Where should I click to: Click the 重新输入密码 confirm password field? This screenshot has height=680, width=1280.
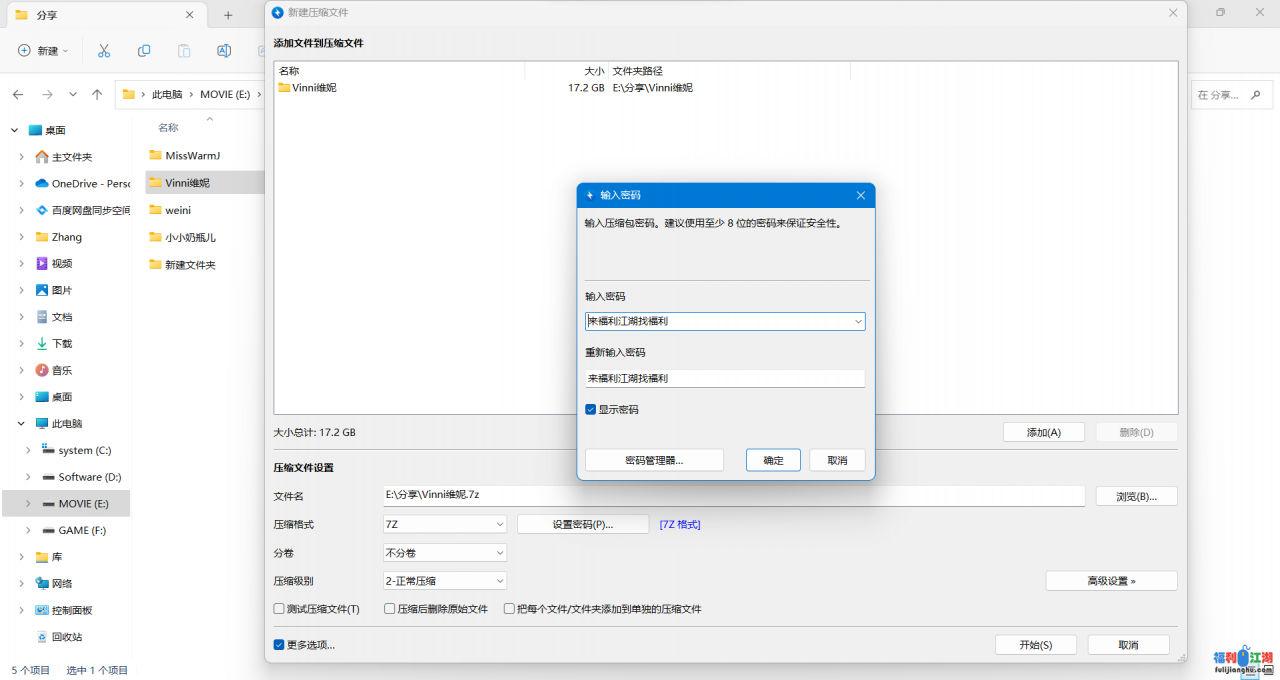[724, 379]
